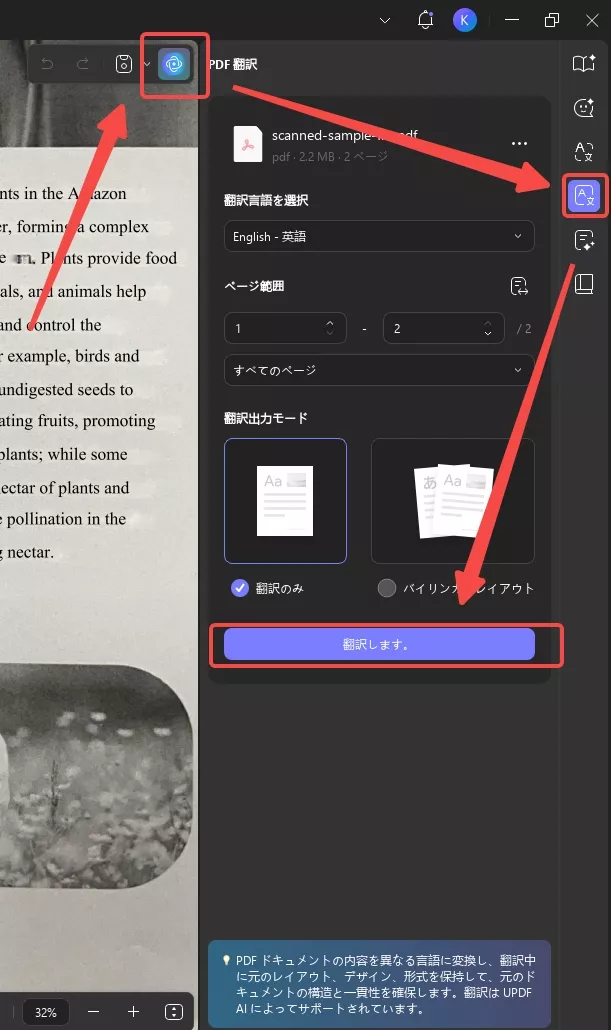Screen dimensions: 611x1030
Task: Select the bilingual layout output mode card
Action: [453, 501]
